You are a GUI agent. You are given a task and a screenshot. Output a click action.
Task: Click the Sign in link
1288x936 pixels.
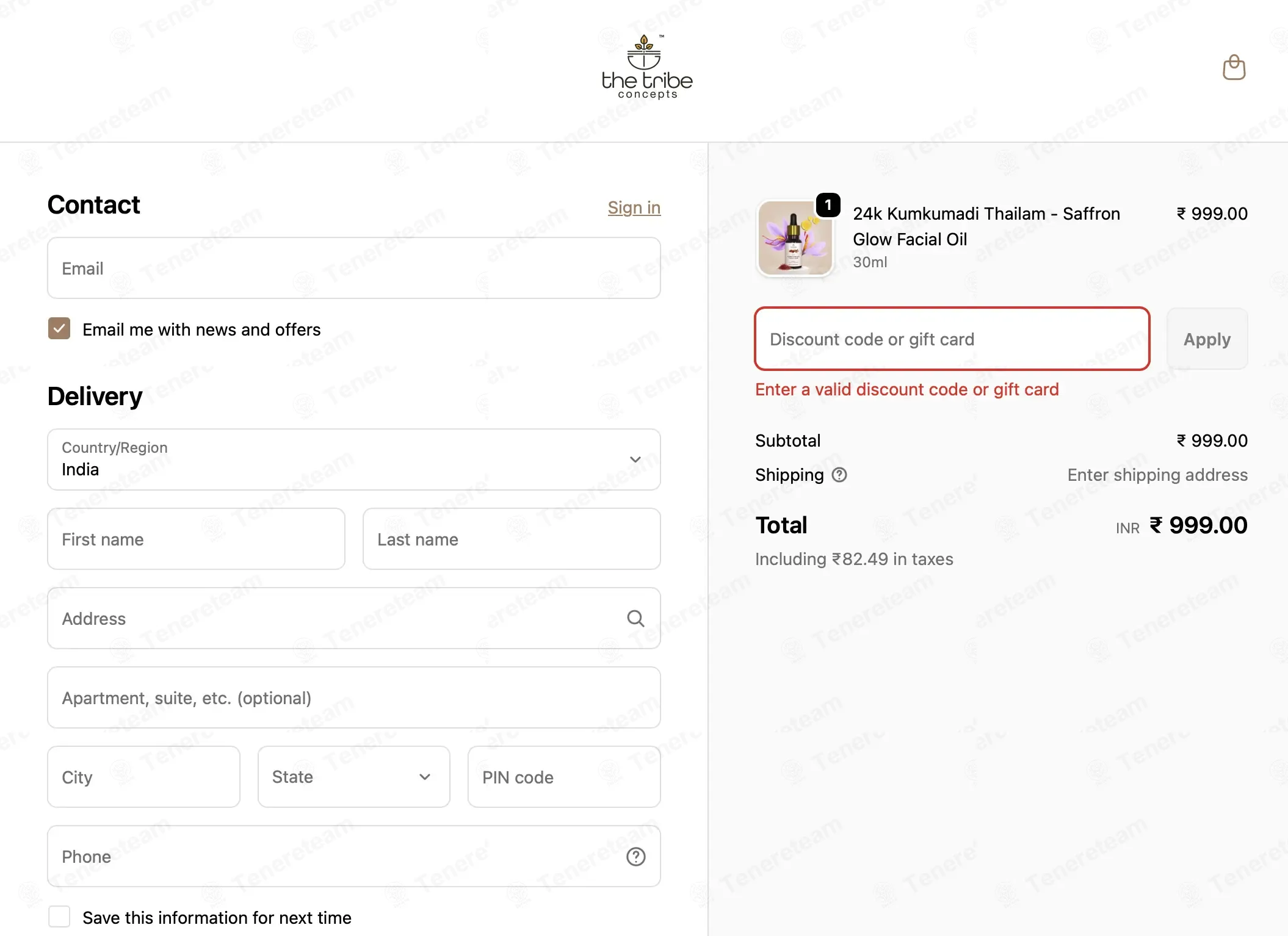[634, 207]
